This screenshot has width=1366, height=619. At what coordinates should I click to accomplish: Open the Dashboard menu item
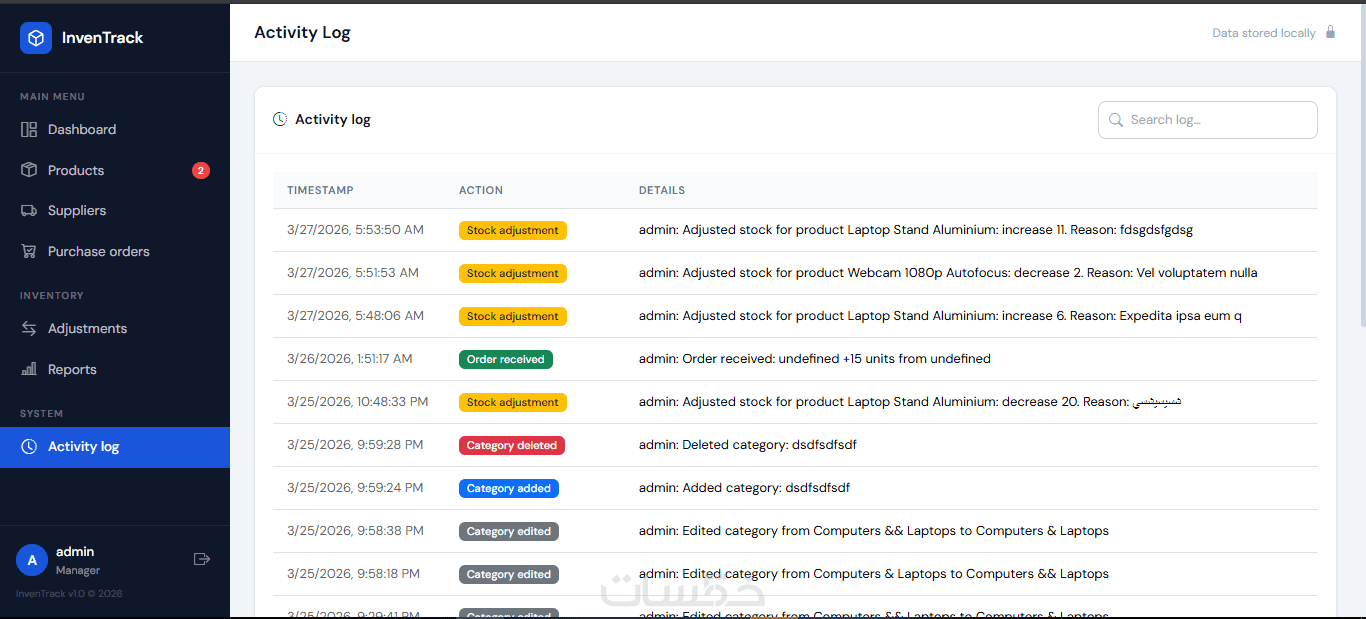[x=115, y=129]
